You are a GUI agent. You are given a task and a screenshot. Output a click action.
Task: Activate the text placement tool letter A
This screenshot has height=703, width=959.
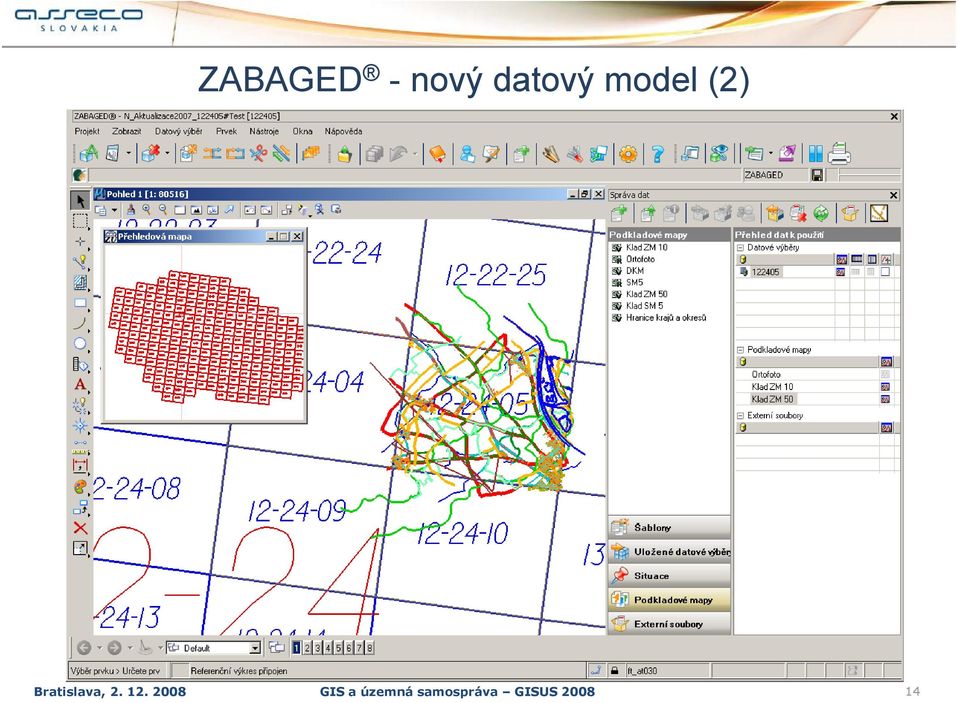coord(80,384)
